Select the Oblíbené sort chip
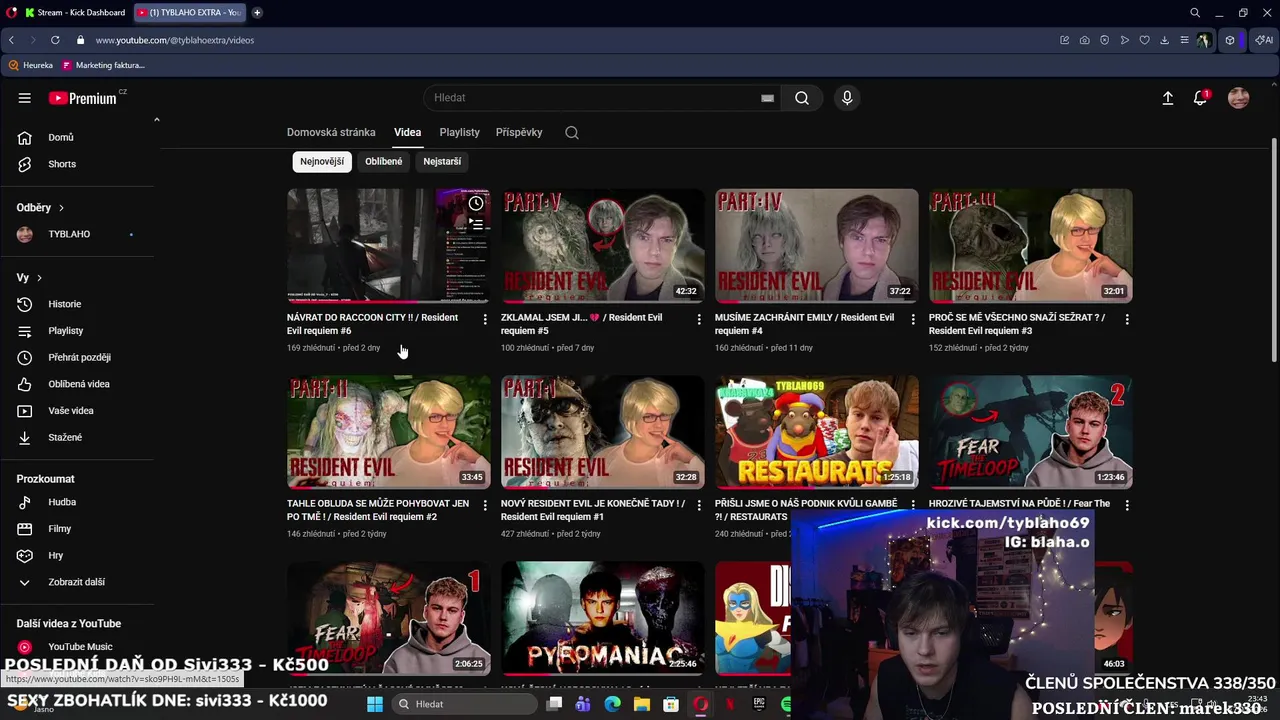This screenshot has height=720, width=1280. click(x=384, y=161)
